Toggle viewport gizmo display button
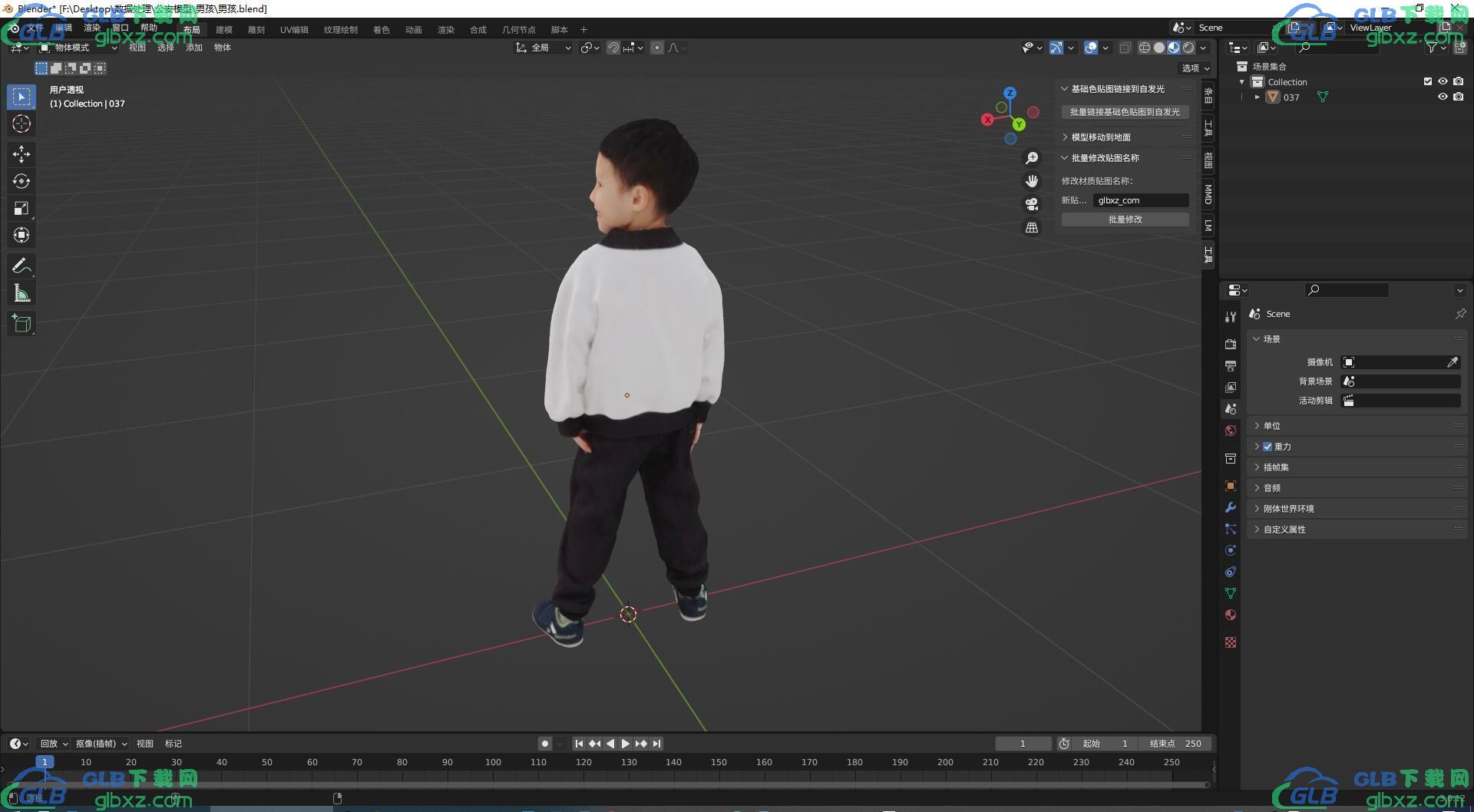The height and width of the screenshot is (812, 1474). (x=1056, y=48)
